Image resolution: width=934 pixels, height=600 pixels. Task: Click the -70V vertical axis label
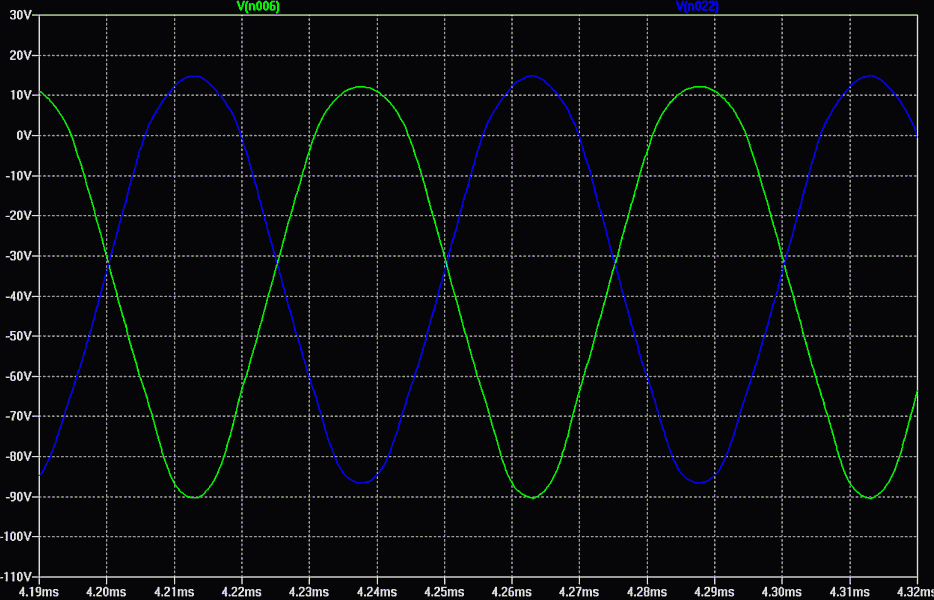pos(19,416)
